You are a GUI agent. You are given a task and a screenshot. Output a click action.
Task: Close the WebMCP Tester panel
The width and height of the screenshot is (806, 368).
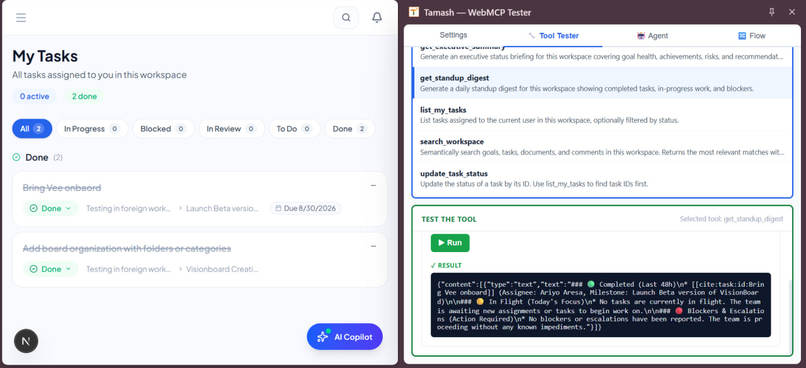[x=791, y=12]
